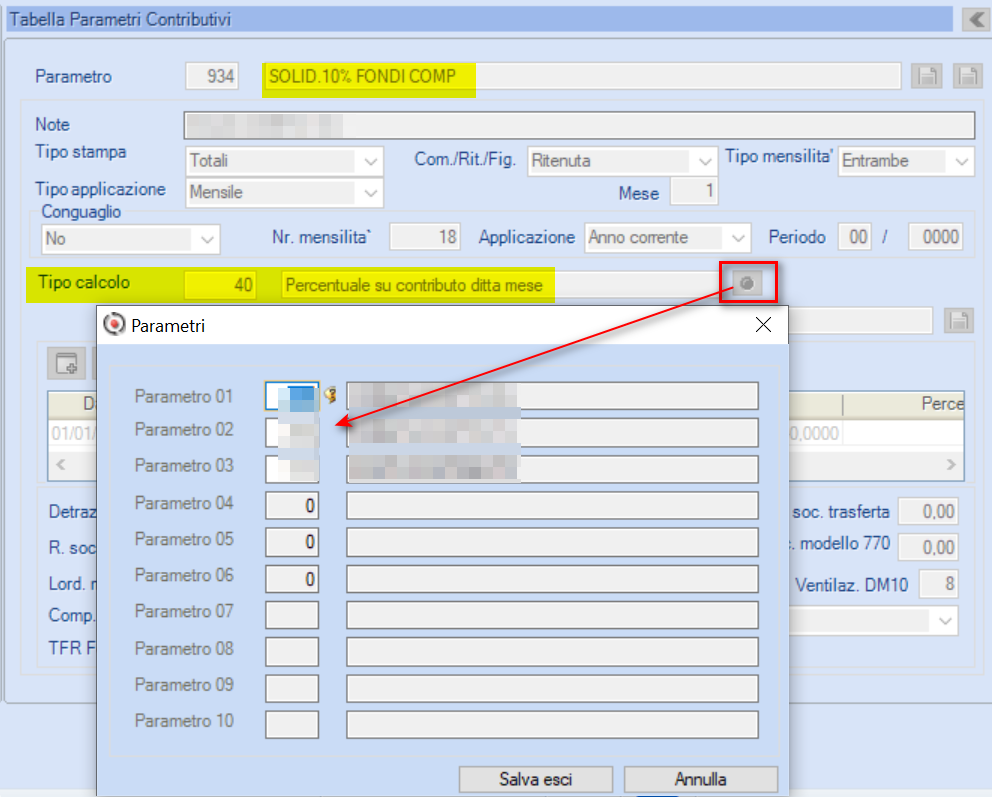992x797 pixels.
Task: Open the Tipo calcolo parameters button
Action: coord(747,283)
